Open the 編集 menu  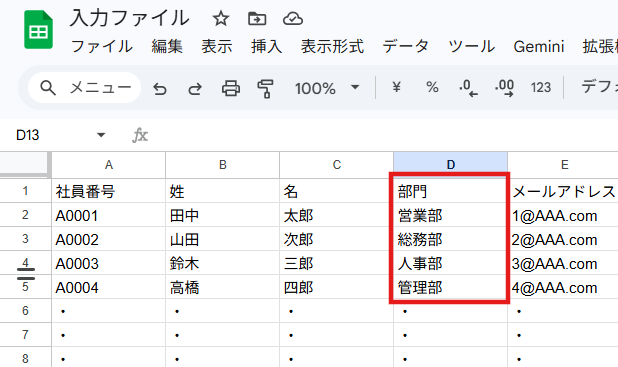(167, 47)
